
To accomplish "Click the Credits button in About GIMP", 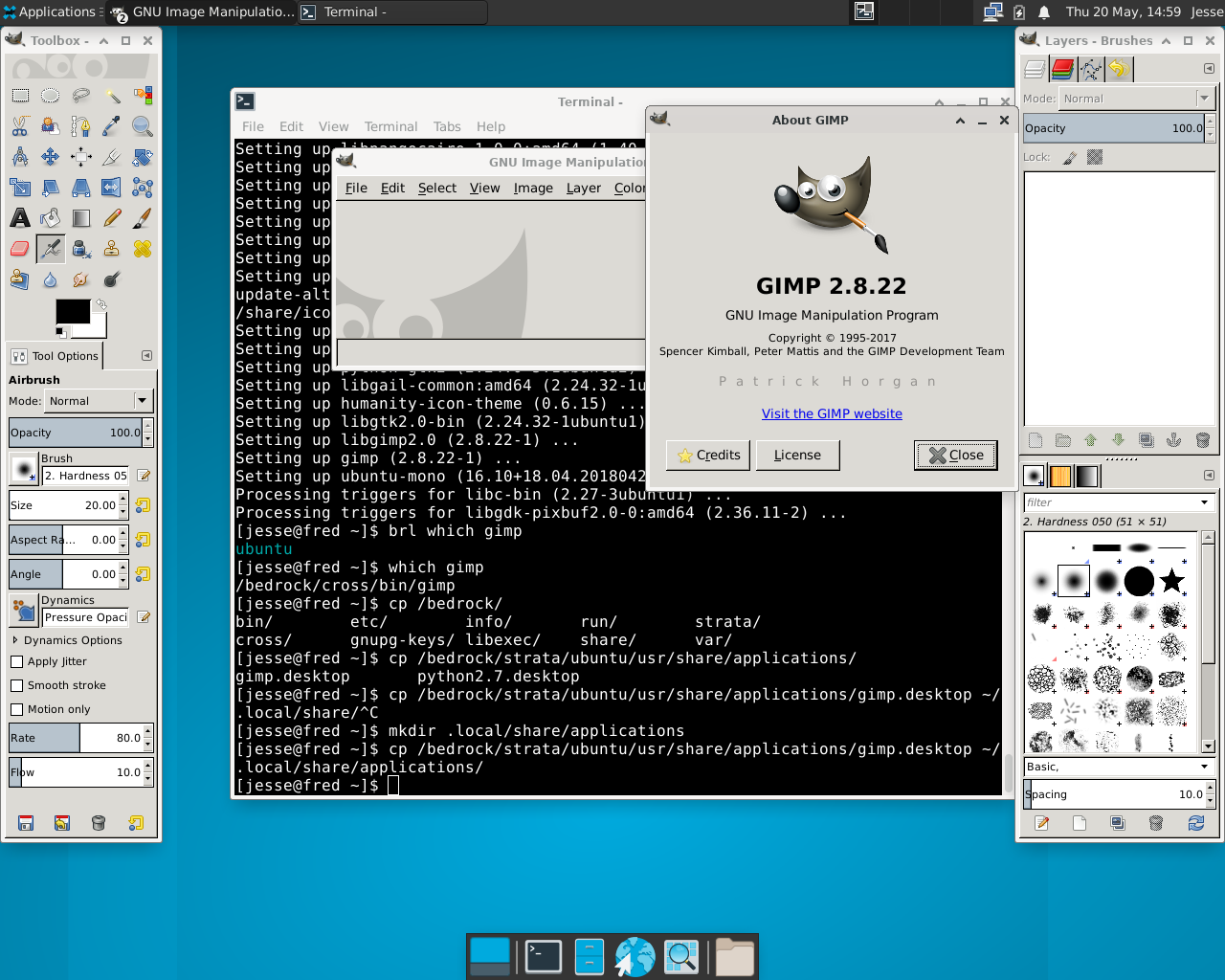I will (708, 456).
